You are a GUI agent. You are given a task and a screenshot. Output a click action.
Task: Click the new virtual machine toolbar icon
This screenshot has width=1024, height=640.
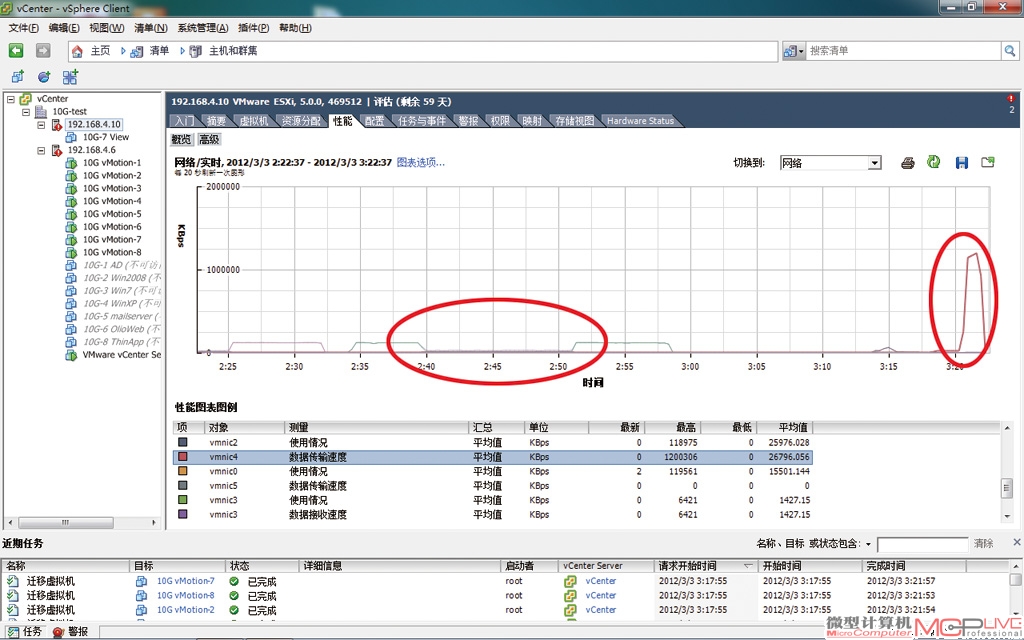(x=18, y=77)
